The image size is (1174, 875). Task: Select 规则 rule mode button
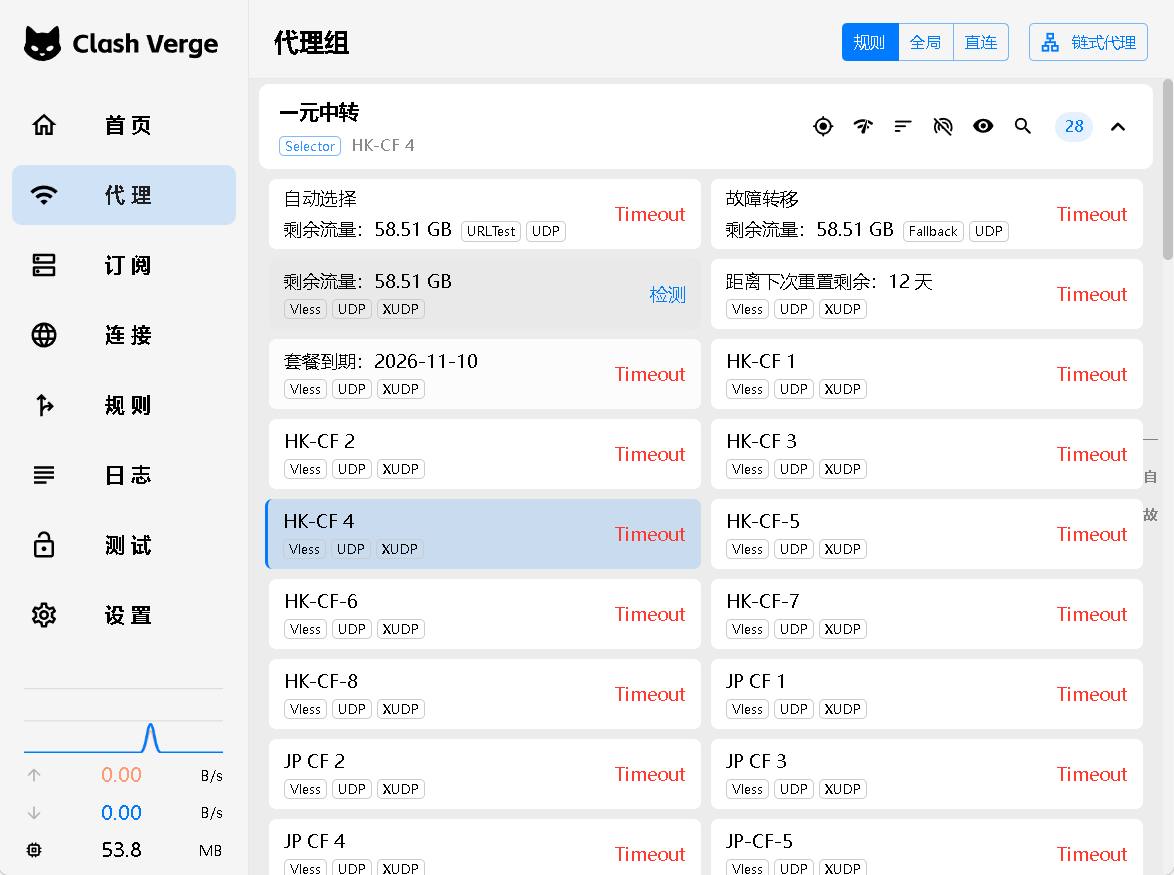click(870, 42)
